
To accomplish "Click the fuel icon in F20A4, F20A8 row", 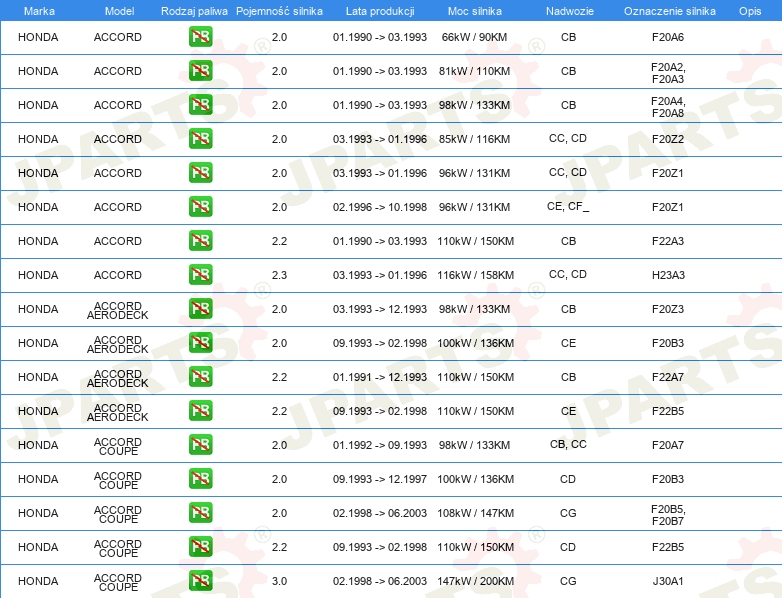I will click(200, 105).
